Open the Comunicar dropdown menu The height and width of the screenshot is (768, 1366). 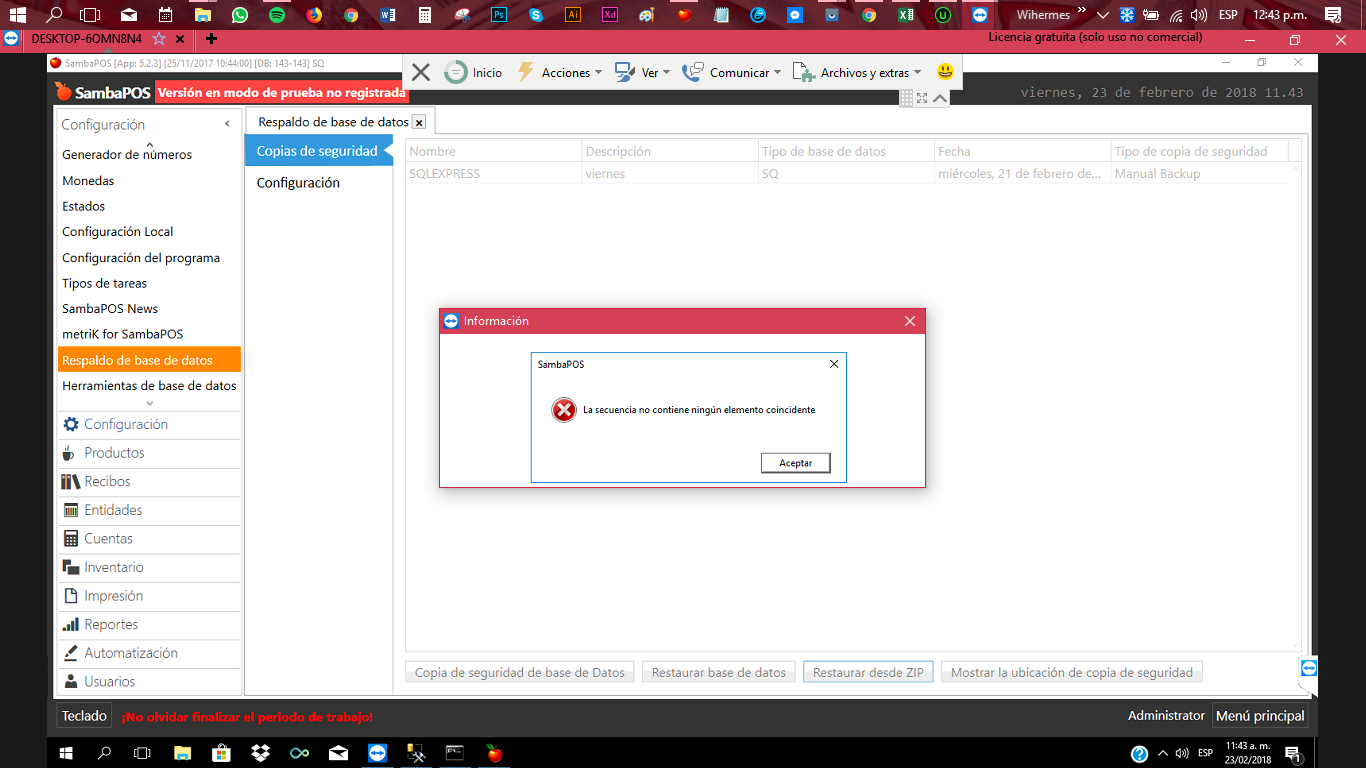coord(731,72)
